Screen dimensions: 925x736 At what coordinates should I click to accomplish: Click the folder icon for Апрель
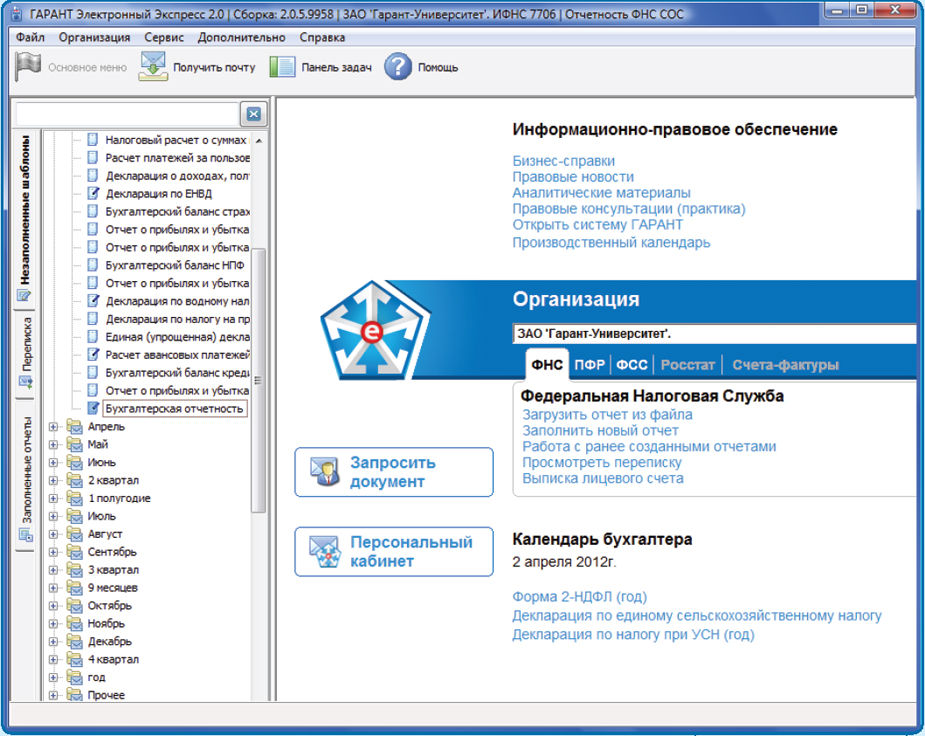point(74,427)
